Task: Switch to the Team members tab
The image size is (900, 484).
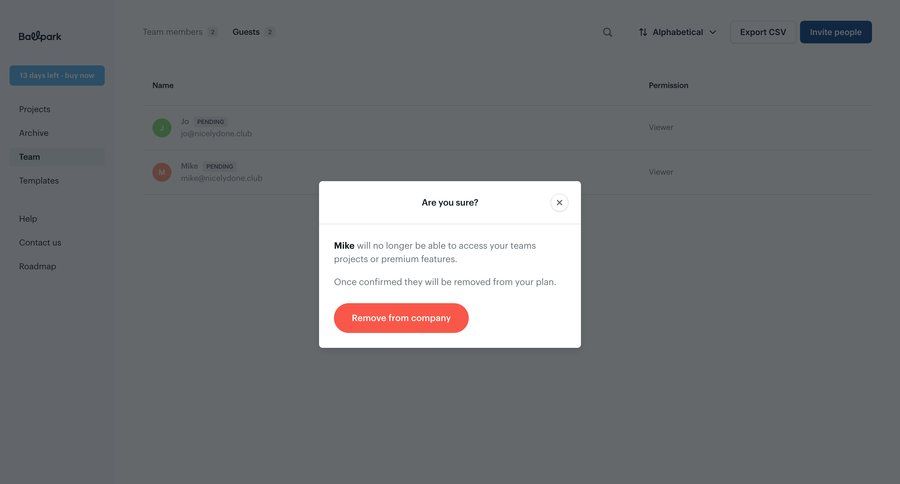Action: tap(172, 32)
